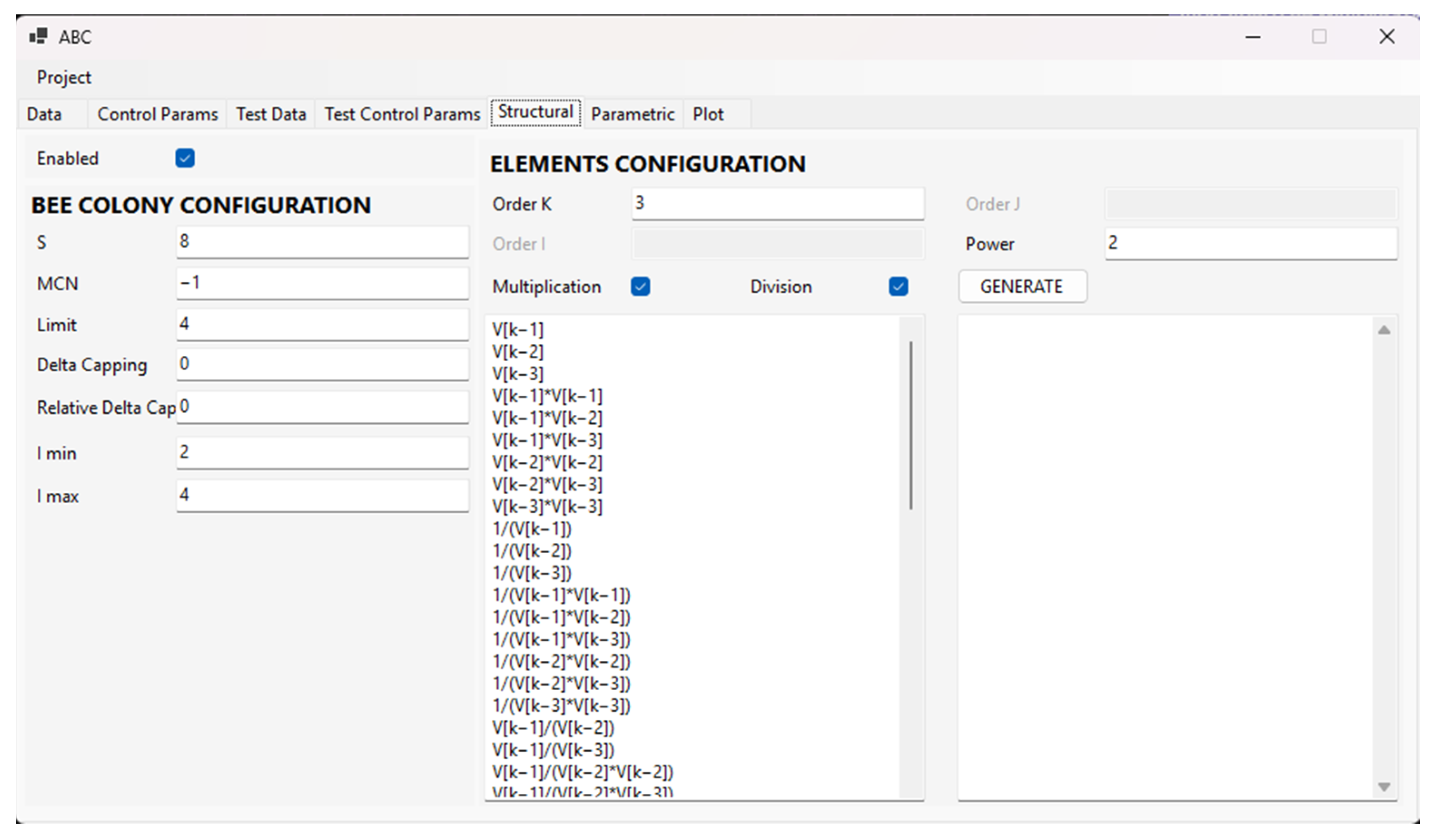Screen dimensions: 1433x840
Task: Select 1/(V[k-1]*V[k-1]) in the list
Action: pos(562,595)
